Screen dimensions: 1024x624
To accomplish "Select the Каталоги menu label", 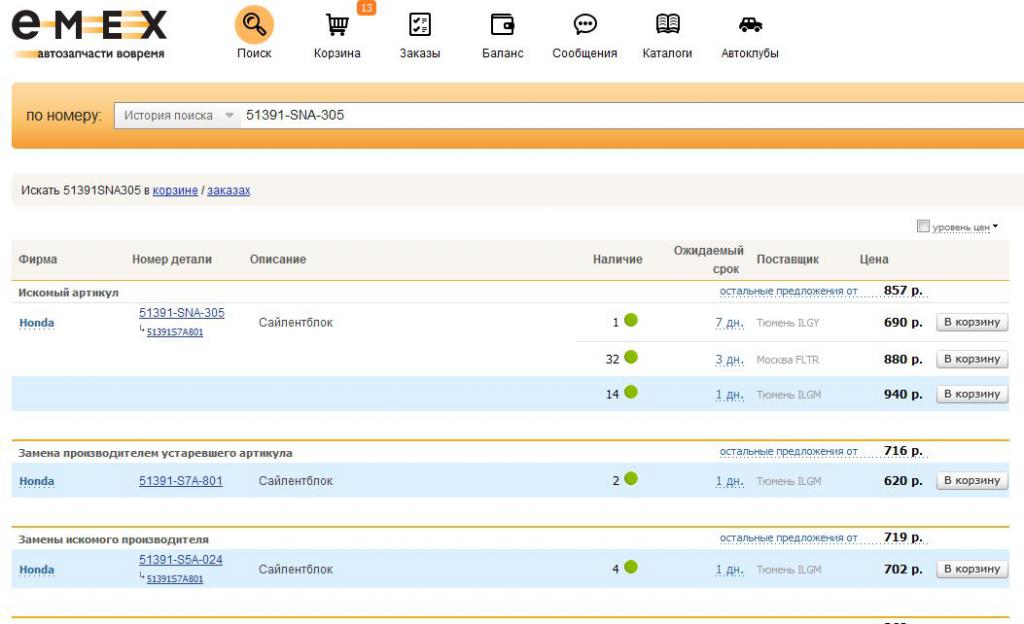I will coord(667,54).
